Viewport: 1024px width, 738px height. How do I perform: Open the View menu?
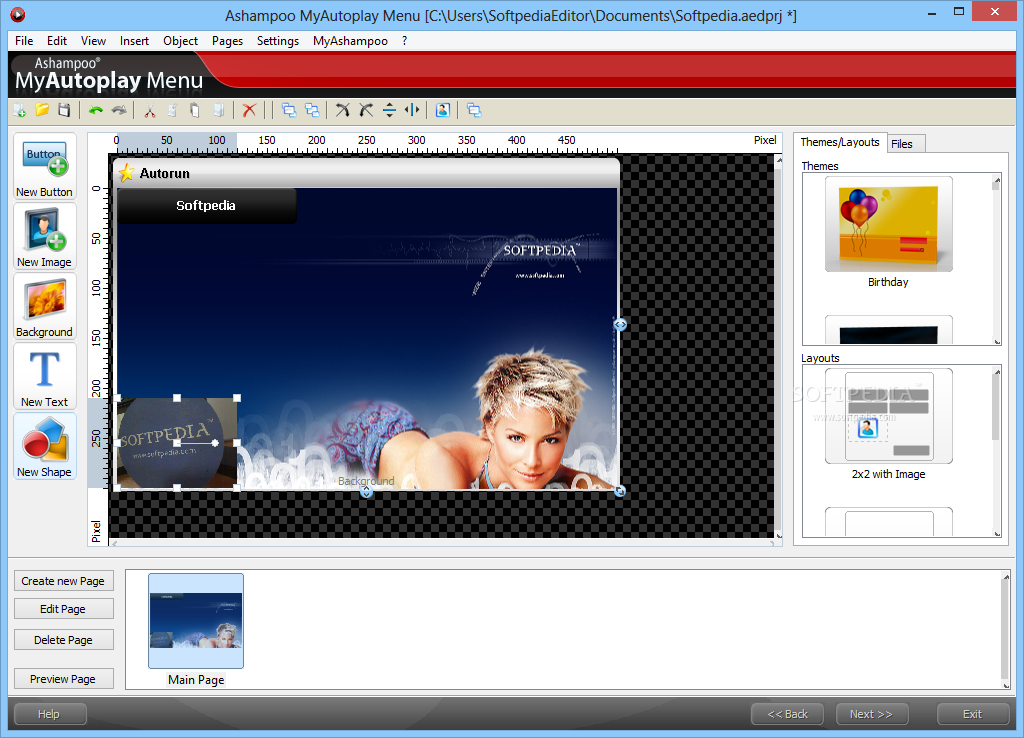(x=93, y=40)
